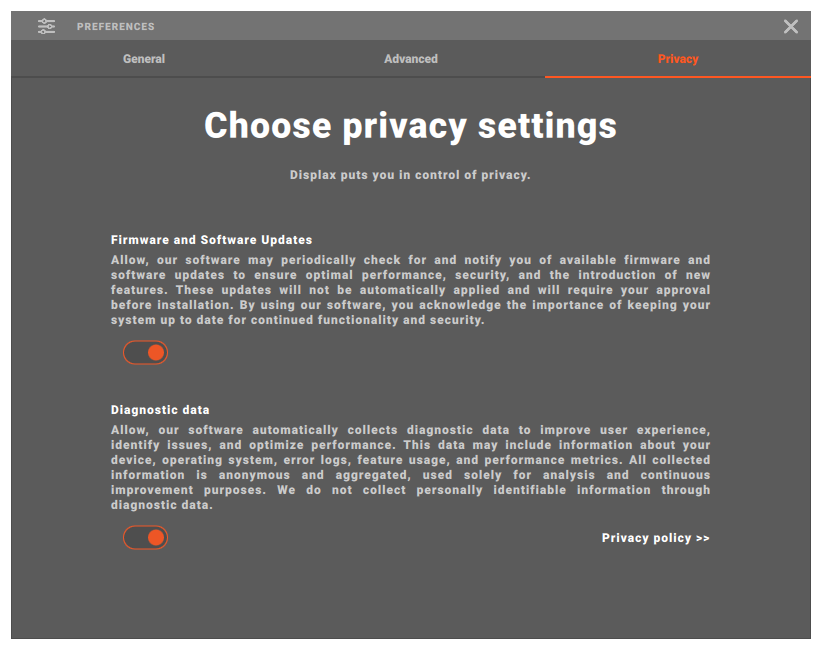This screenshot has width=821, height=651.
Task: Disable the Firmware and Software Updates toggle
Action: coord(145,352)
